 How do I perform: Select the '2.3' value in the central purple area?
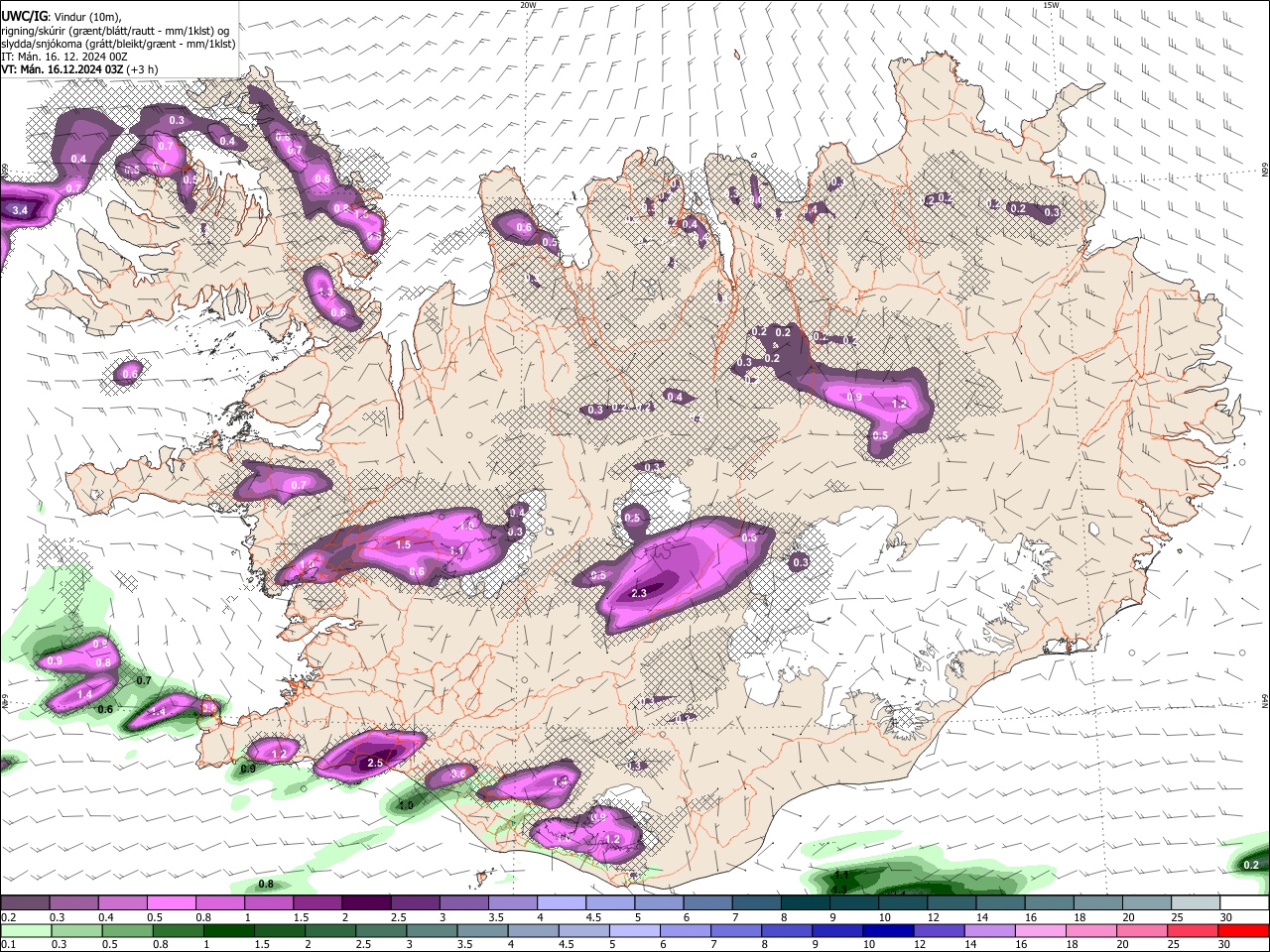pos(638,593)
